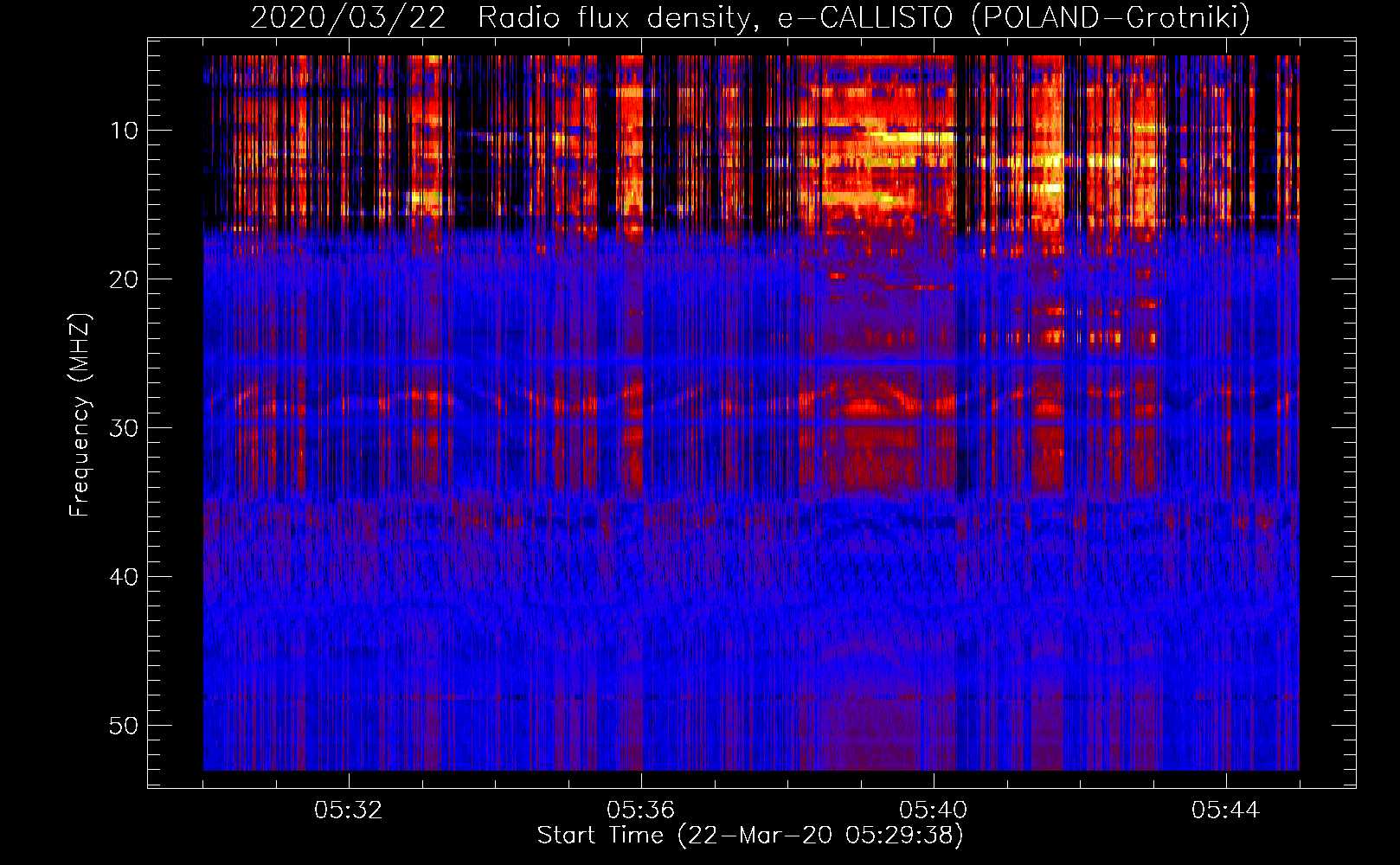Click the 05:40 time tick label

click(x=933, y=811)
